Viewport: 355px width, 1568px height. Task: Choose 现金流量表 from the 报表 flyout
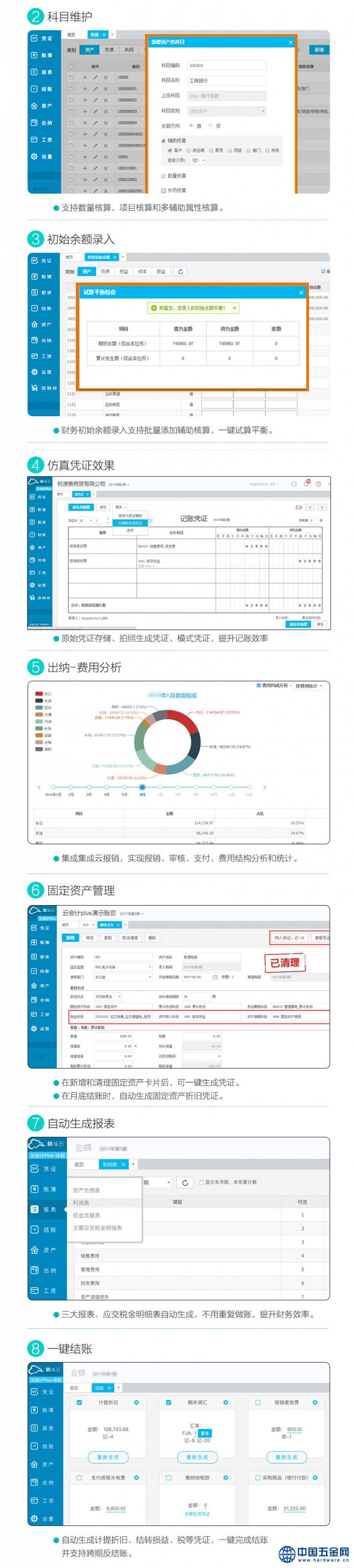click(x=87, y=1215)
